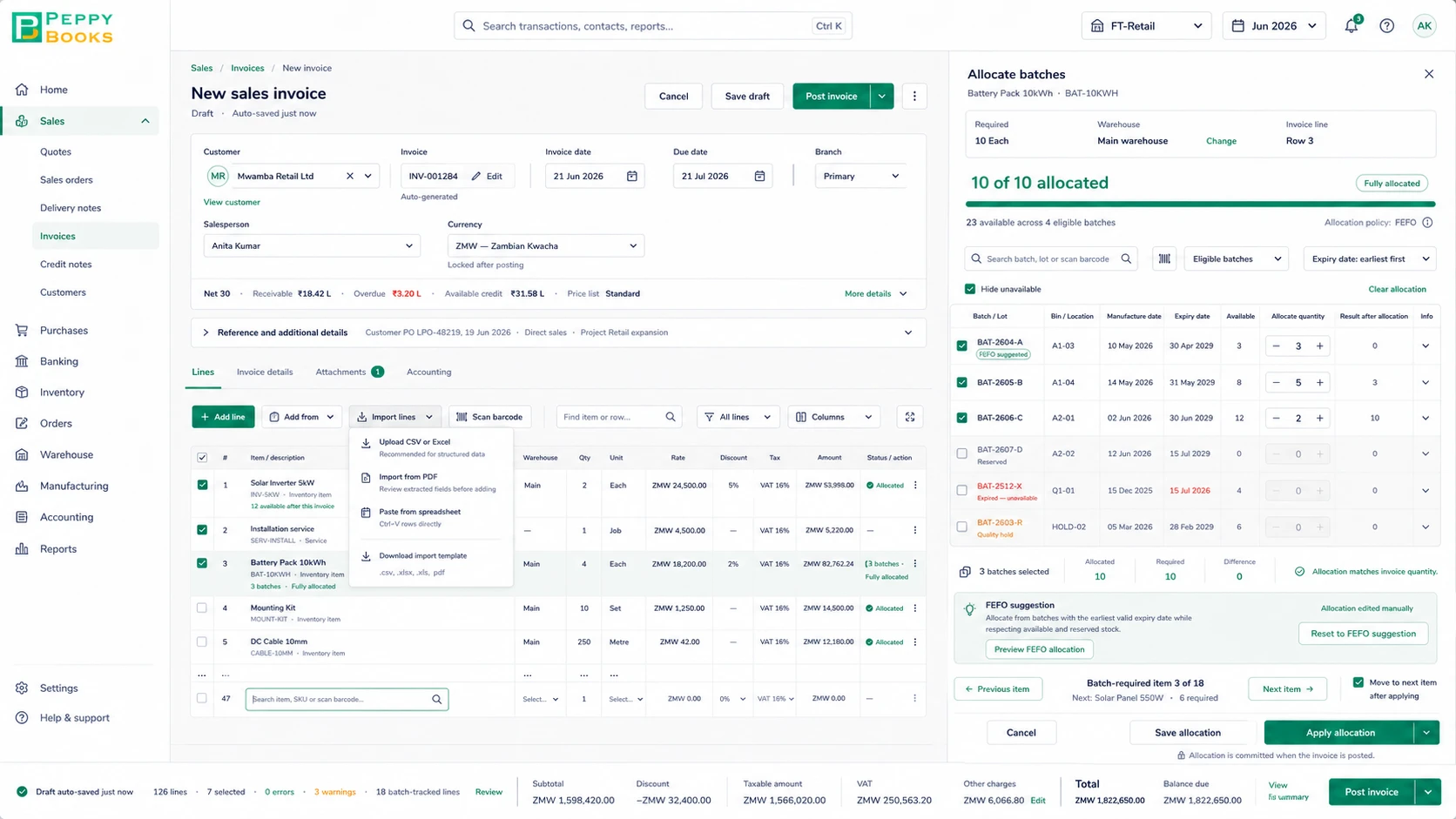This screenshot has width=1456, height=819.
Task: Open the Columns dropdown
Action: (x=834, y=417)
